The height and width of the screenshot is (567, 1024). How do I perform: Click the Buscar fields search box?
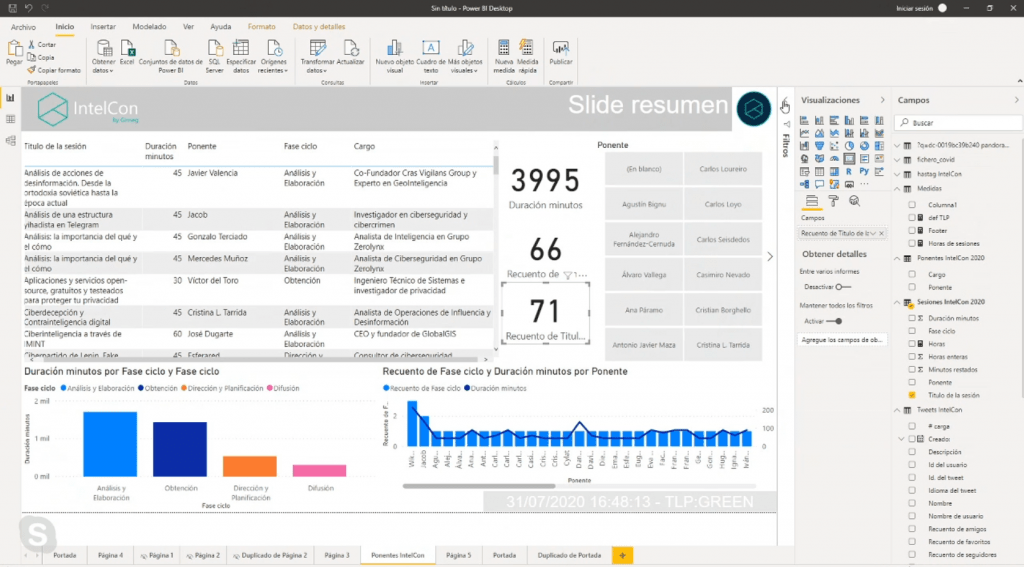957,123
